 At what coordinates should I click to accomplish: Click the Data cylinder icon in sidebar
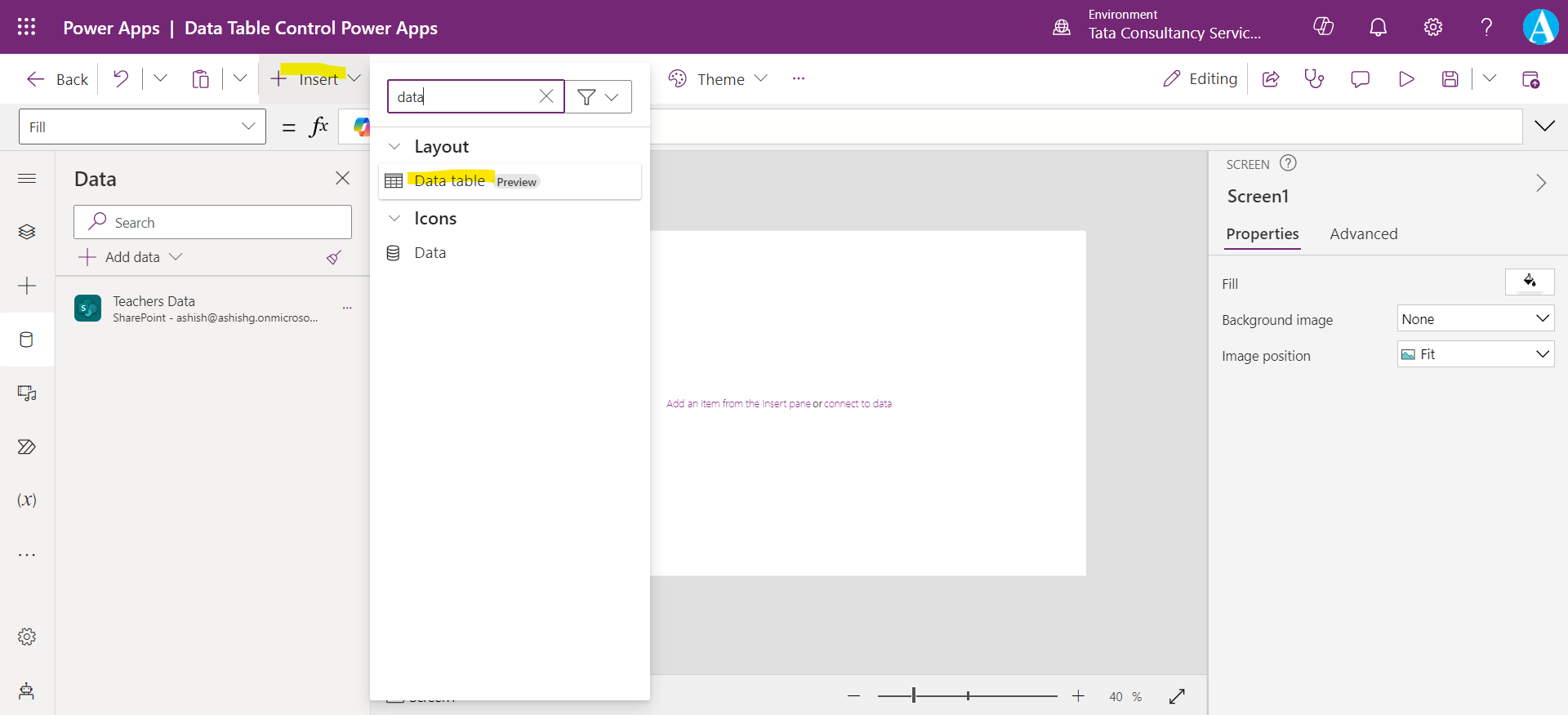(27, 340)
